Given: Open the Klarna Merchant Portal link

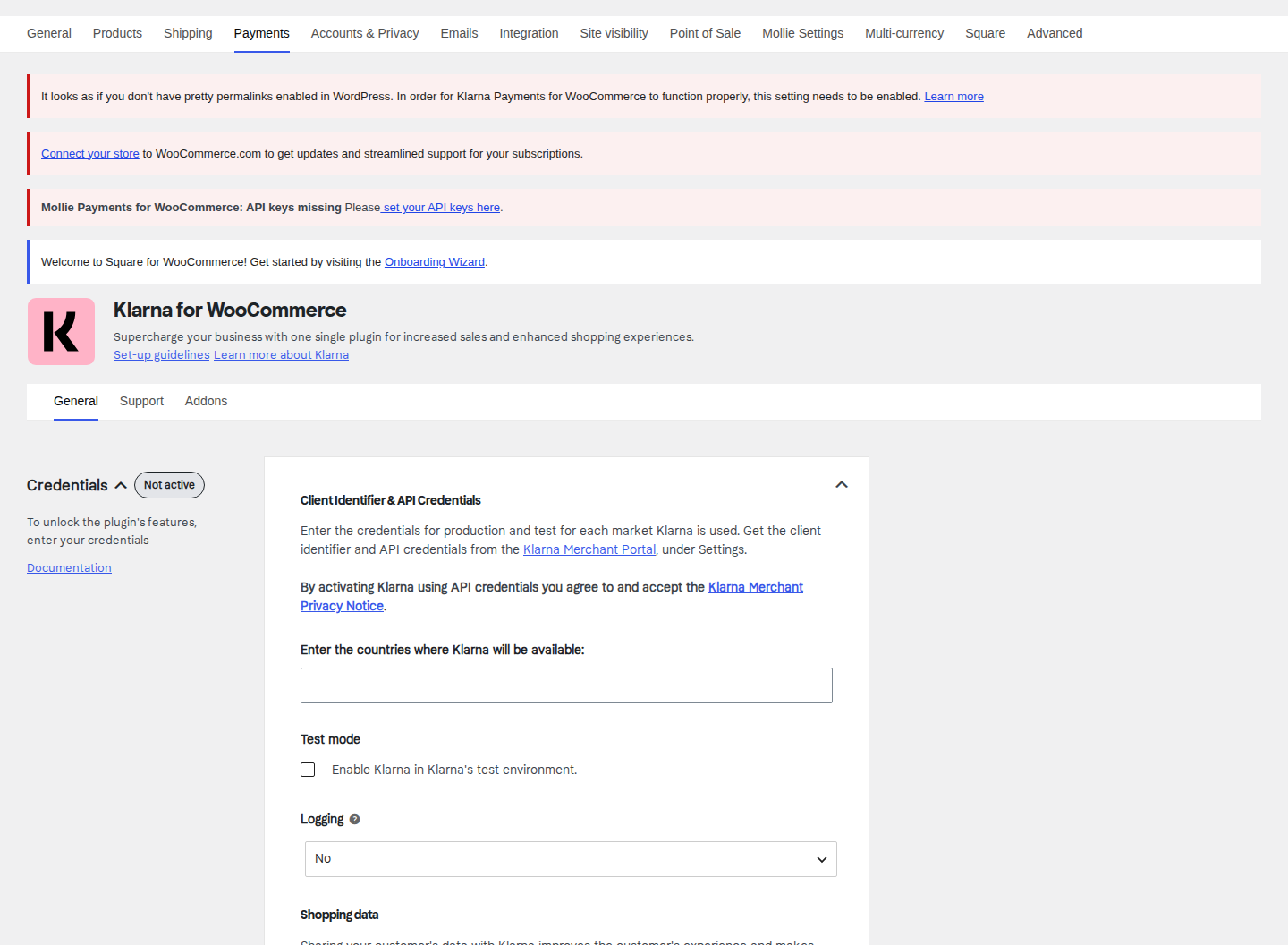Looking at the screenshot, I should [589, 549].
